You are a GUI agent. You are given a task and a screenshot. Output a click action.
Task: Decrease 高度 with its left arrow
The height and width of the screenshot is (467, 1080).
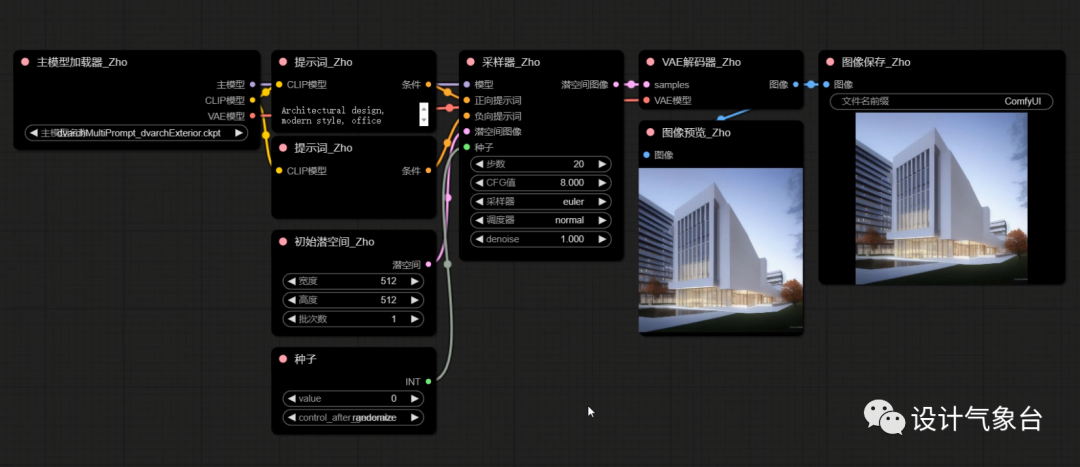click(291, 300)
